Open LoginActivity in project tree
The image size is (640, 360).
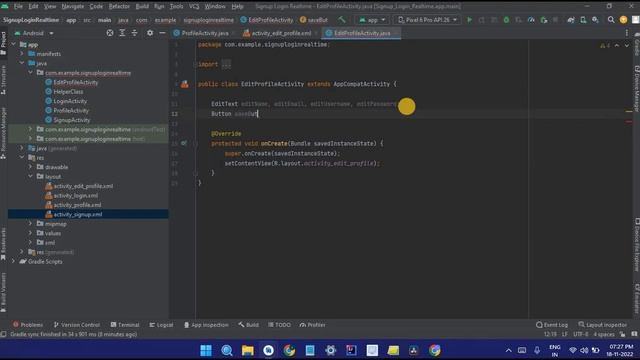70,101
